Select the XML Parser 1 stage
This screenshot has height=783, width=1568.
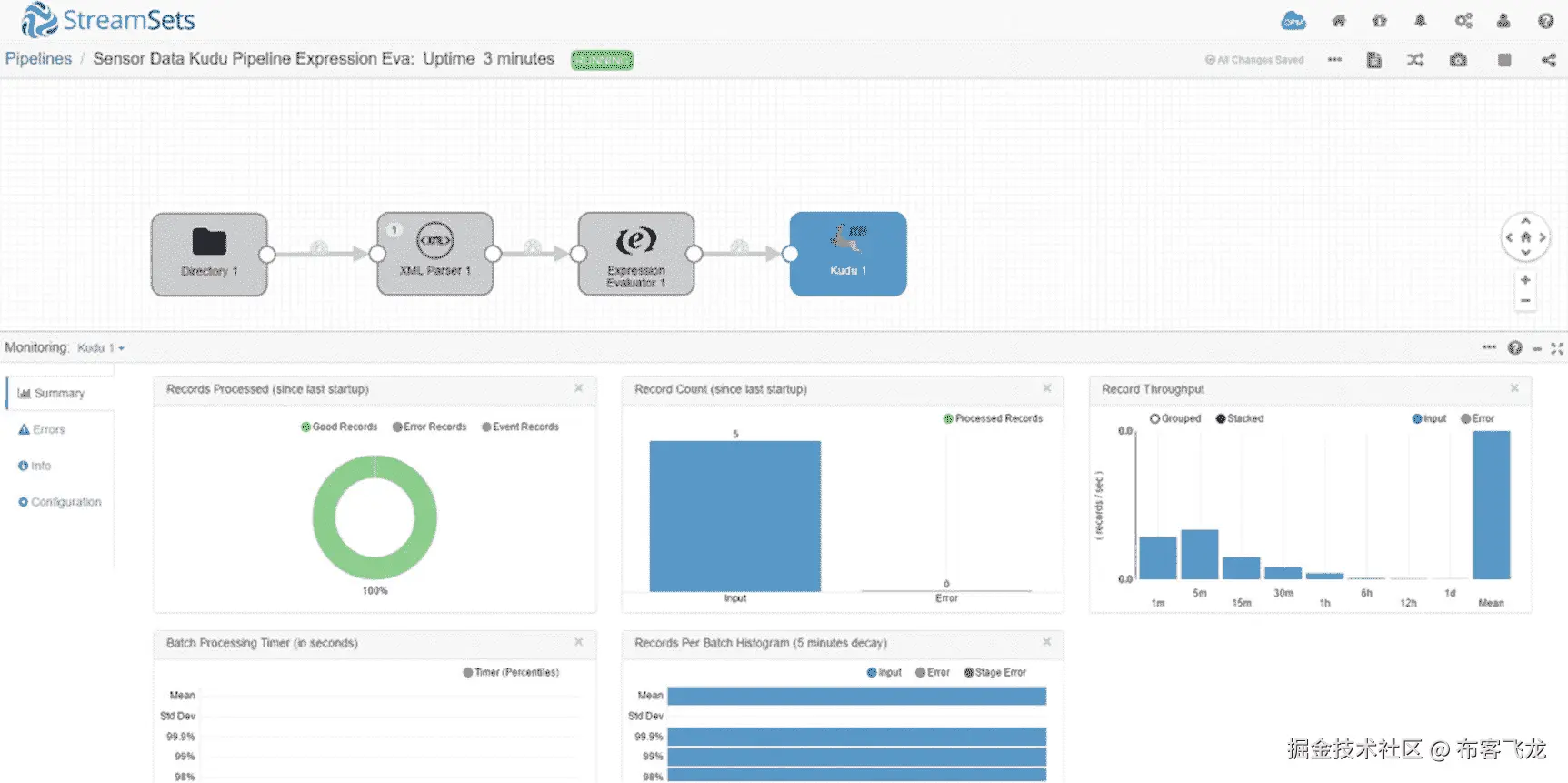tap(435, 254)
